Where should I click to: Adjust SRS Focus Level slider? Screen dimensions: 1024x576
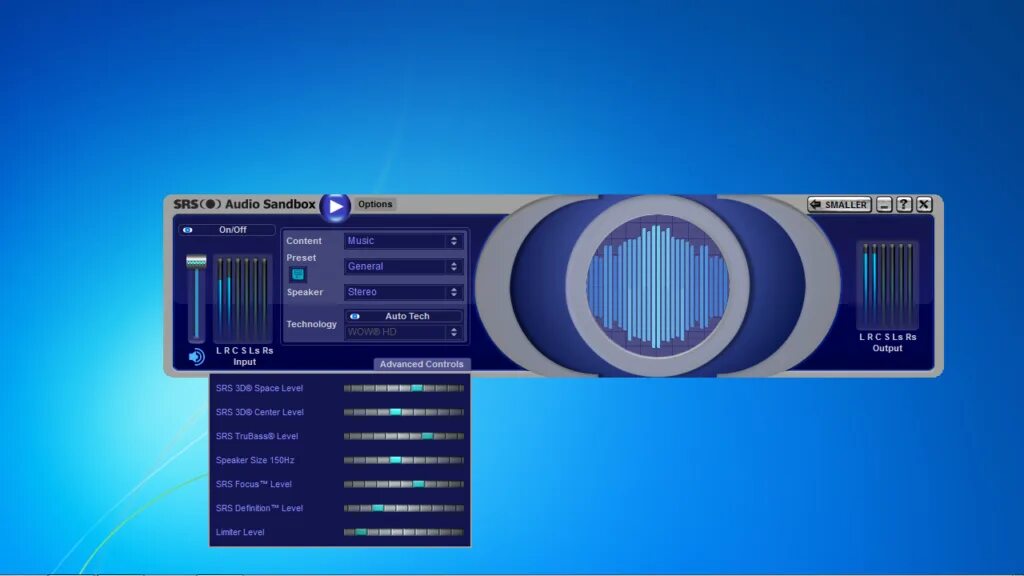click(x=404, y=484)
